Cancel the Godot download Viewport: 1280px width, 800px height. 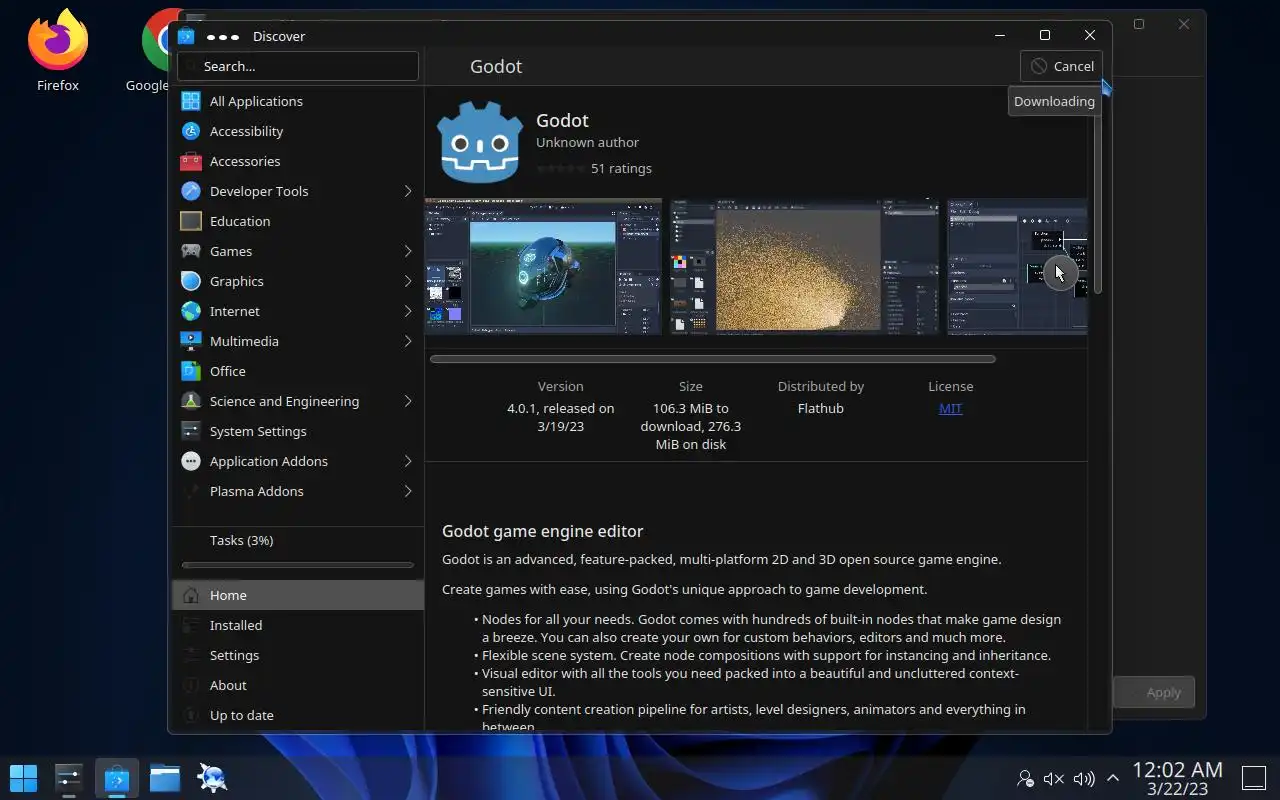[x=1061, y=66]
